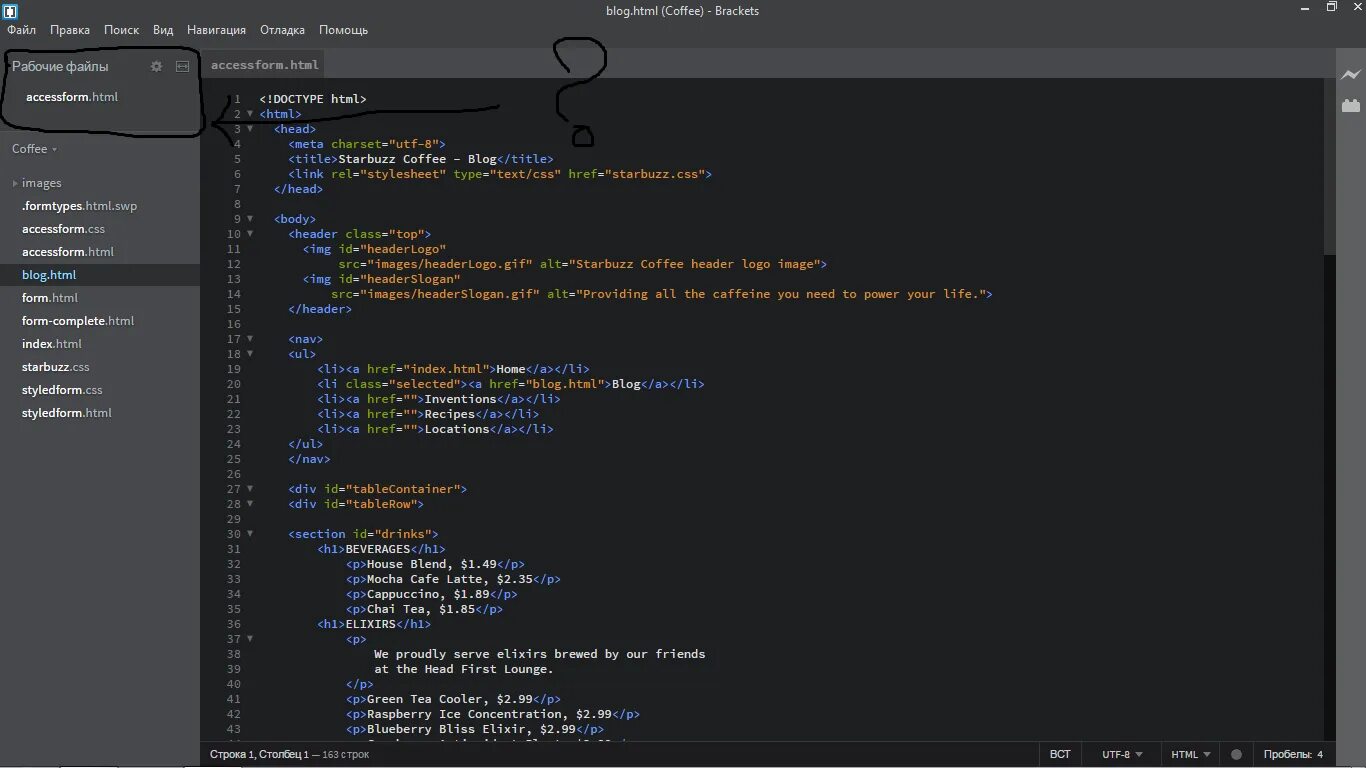1366x768 pixels.
Task: Click the headerSlogan.gif src attribute
Action: tap(435, 294)
